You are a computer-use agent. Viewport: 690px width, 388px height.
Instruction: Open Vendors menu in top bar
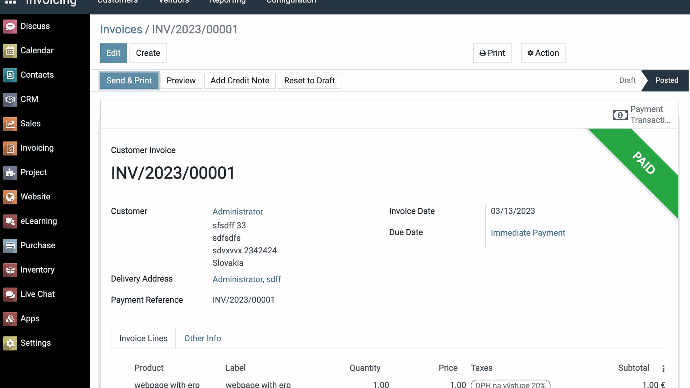click(174, 2)
